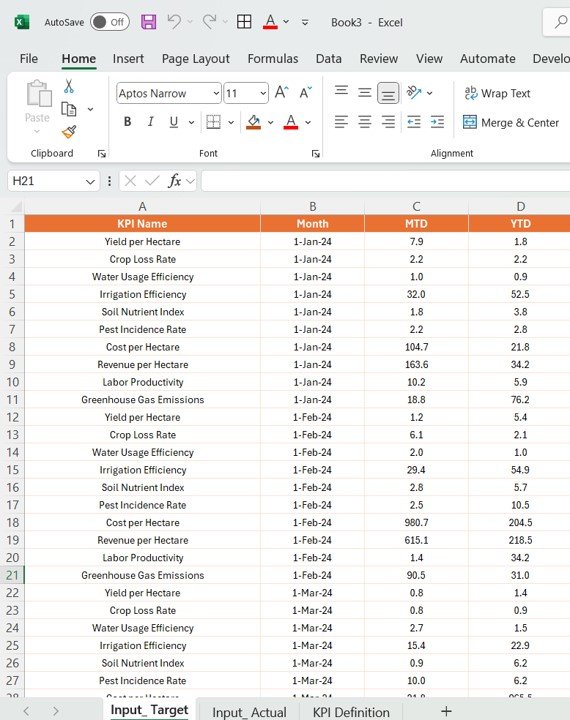The height and width of the screenshot is (720, 570).
Task: Click Merge & Center button
Action: pos(511,123)
